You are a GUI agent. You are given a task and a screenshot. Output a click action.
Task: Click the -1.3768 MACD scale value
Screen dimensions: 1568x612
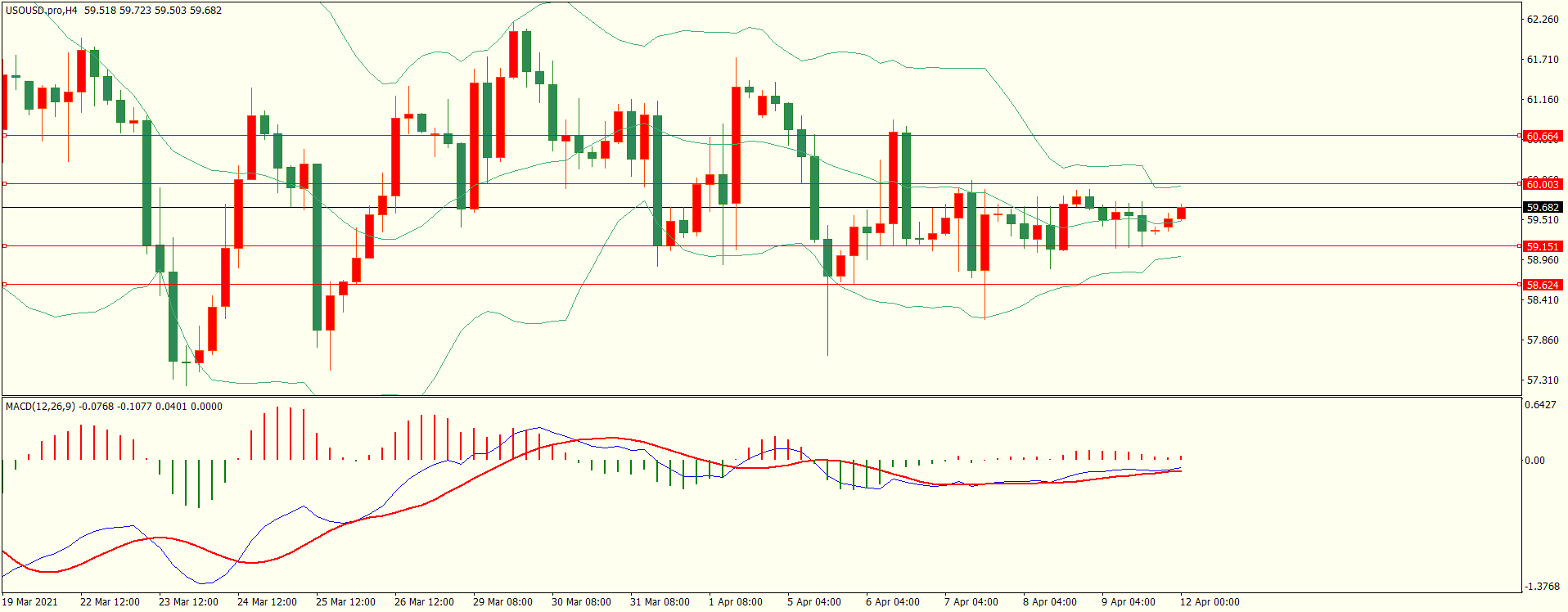1542,587
